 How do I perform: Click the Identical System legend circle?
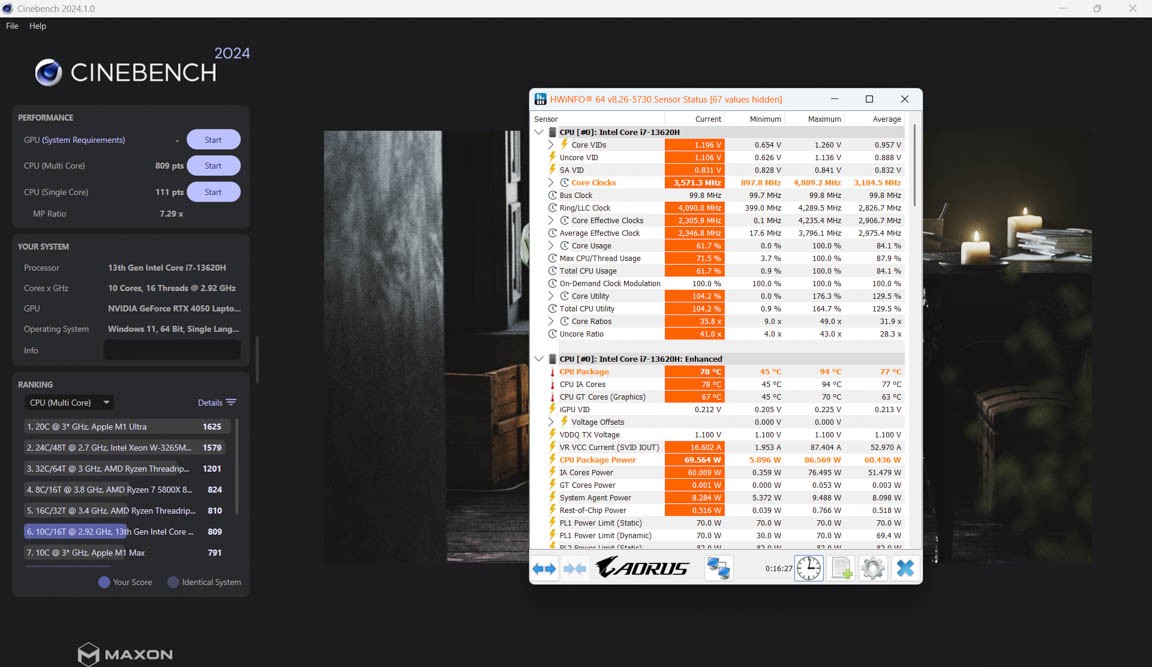pyautogui.click(x=173, y=582)
